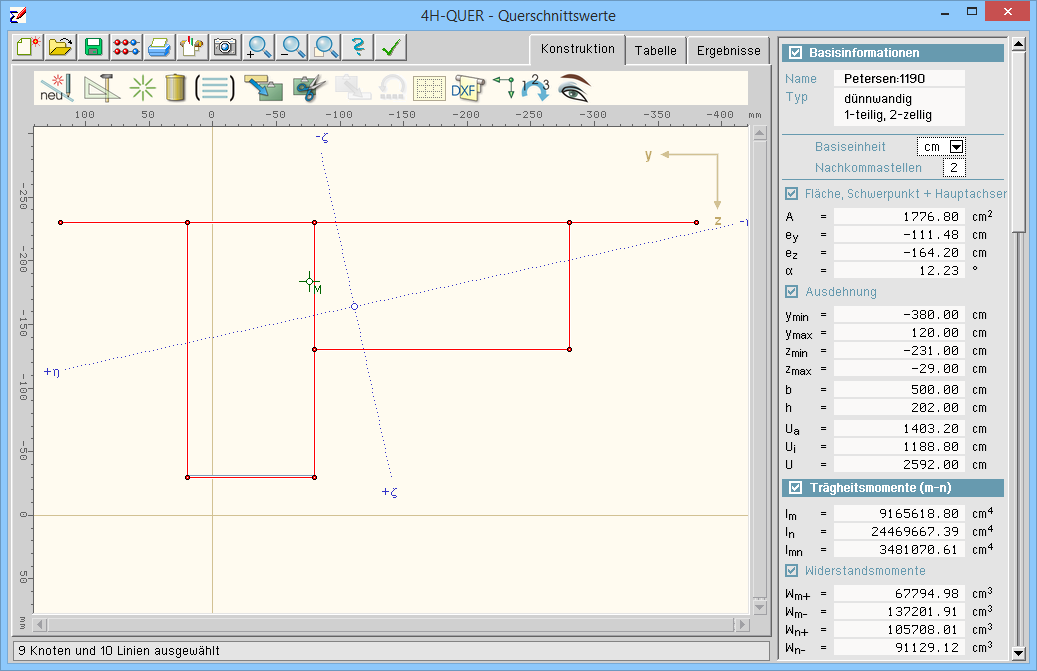Viewport: 1037px width, 671px height.
Task: Click the DXF import icon
Action: pyautogui.click(x=464, y=88)
